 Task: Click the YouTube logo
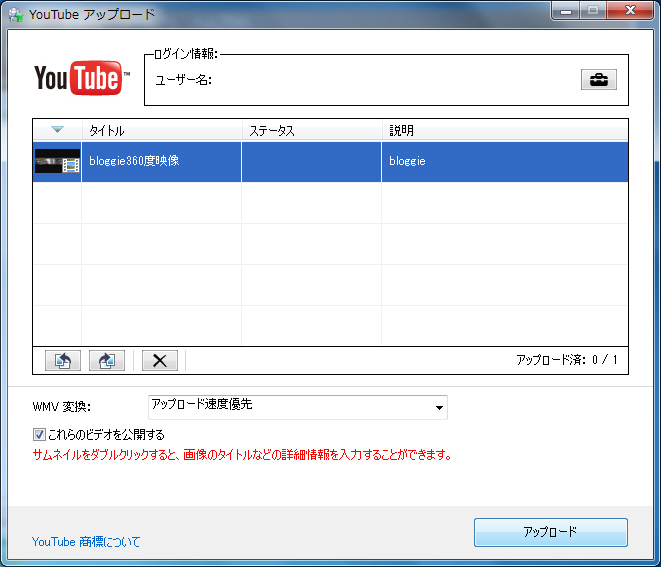pos(82,78)
